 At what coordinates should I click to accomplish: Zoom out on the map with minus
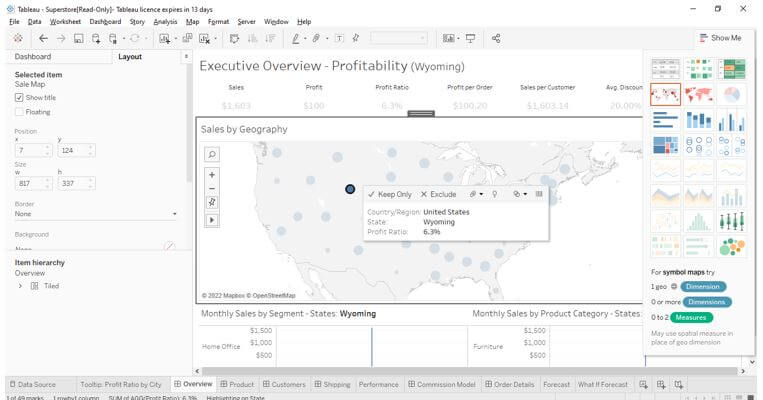[x=212, y=188]
